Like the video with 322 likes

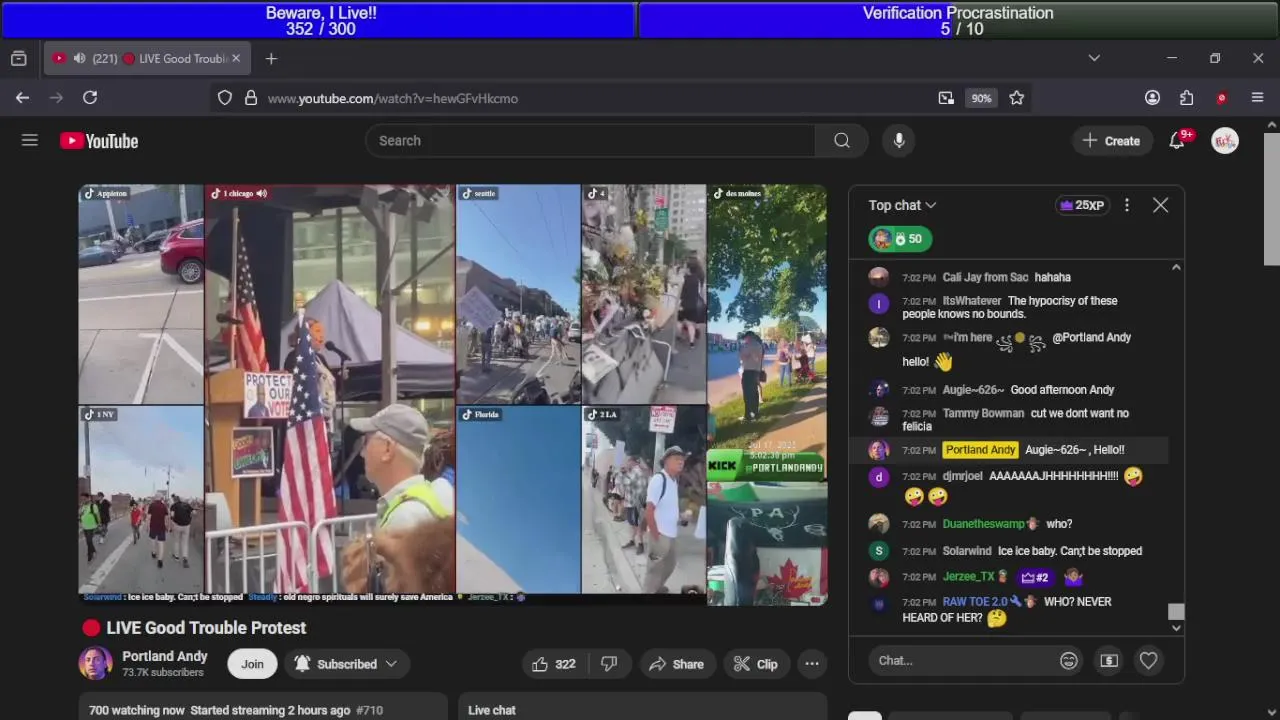553,664
